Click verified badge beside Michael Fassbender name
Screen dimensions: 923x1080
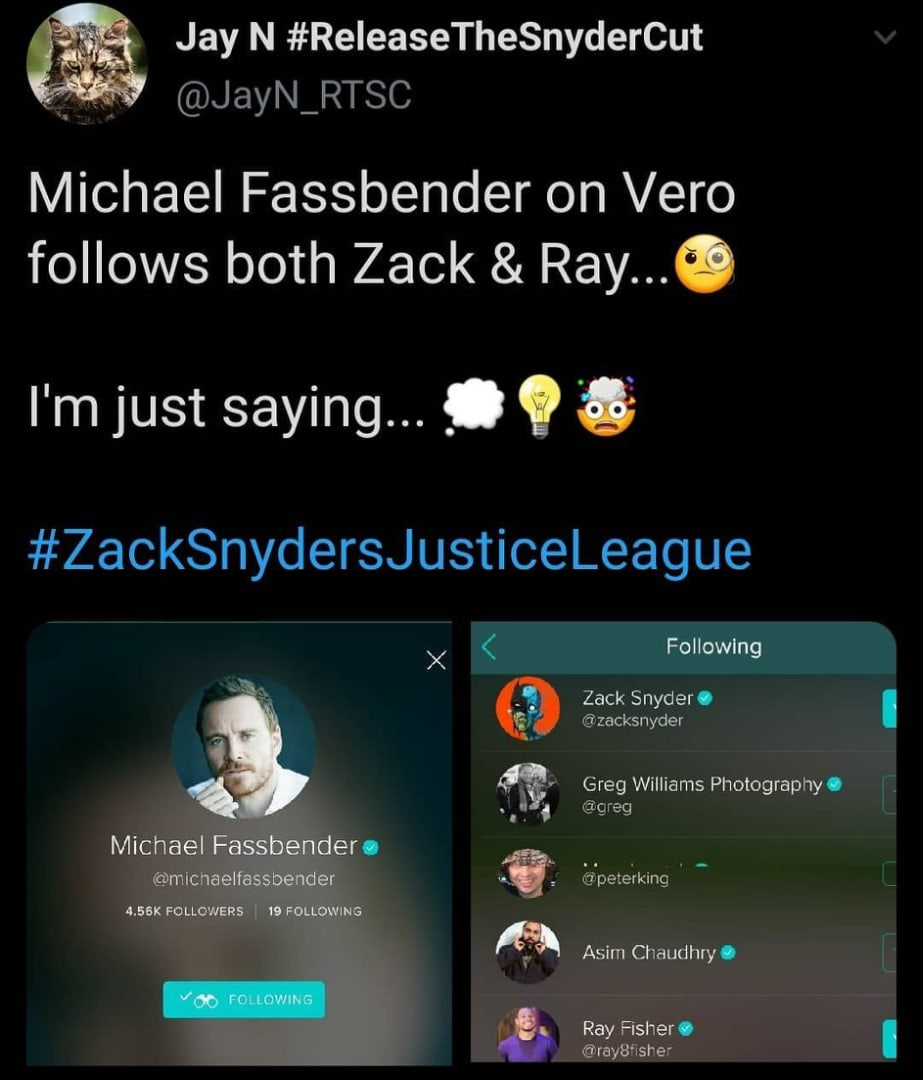[x=371, y=847]
